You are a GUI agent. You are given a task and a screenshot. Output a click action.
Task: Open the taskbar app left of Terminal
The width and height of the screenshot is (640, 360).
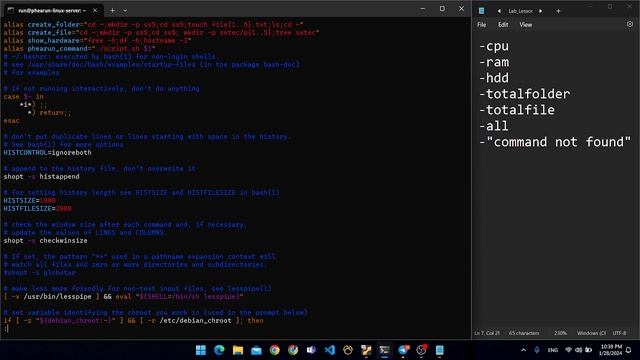click(x=366, y=350)
